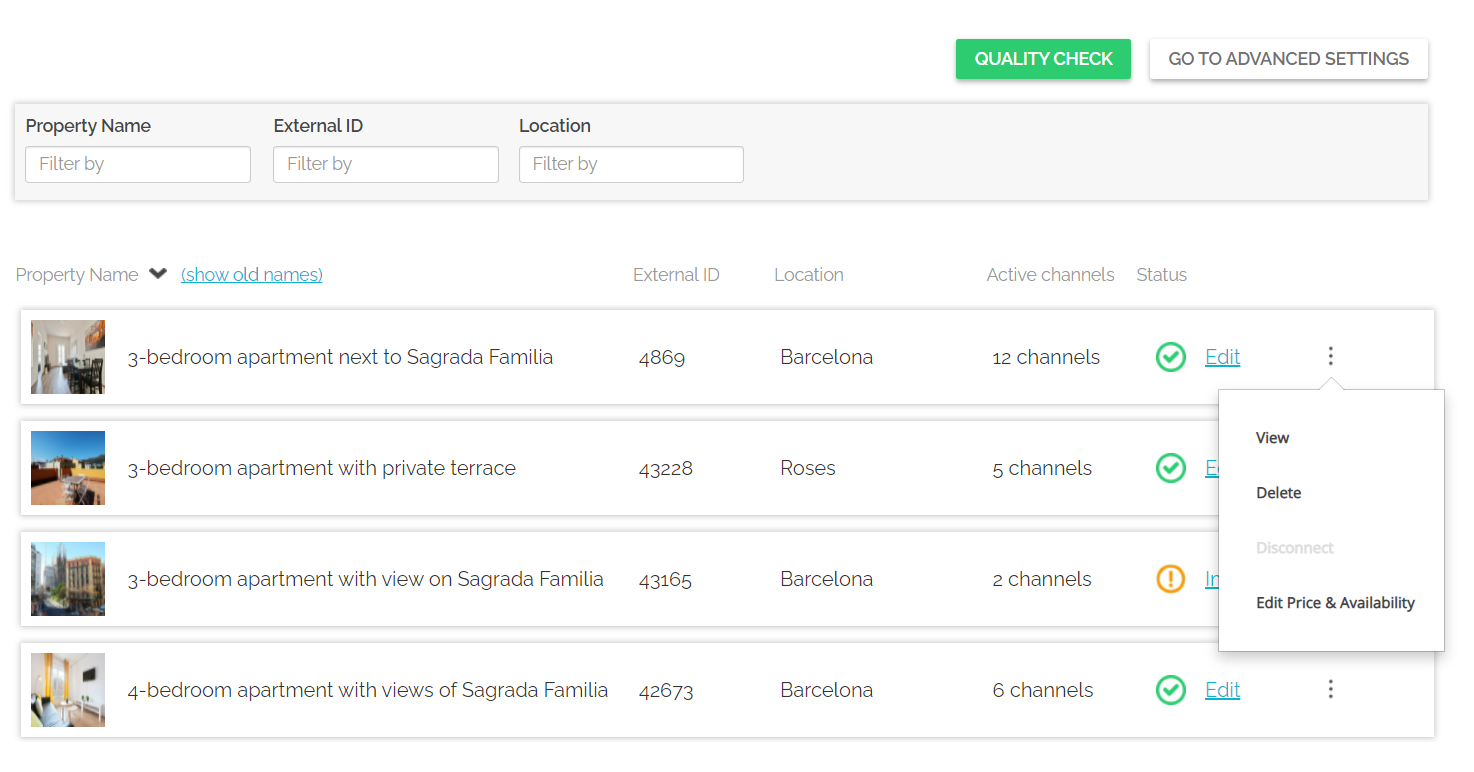
Task: Click the green check status for Roses property
Action: (x=1170, y=468)
